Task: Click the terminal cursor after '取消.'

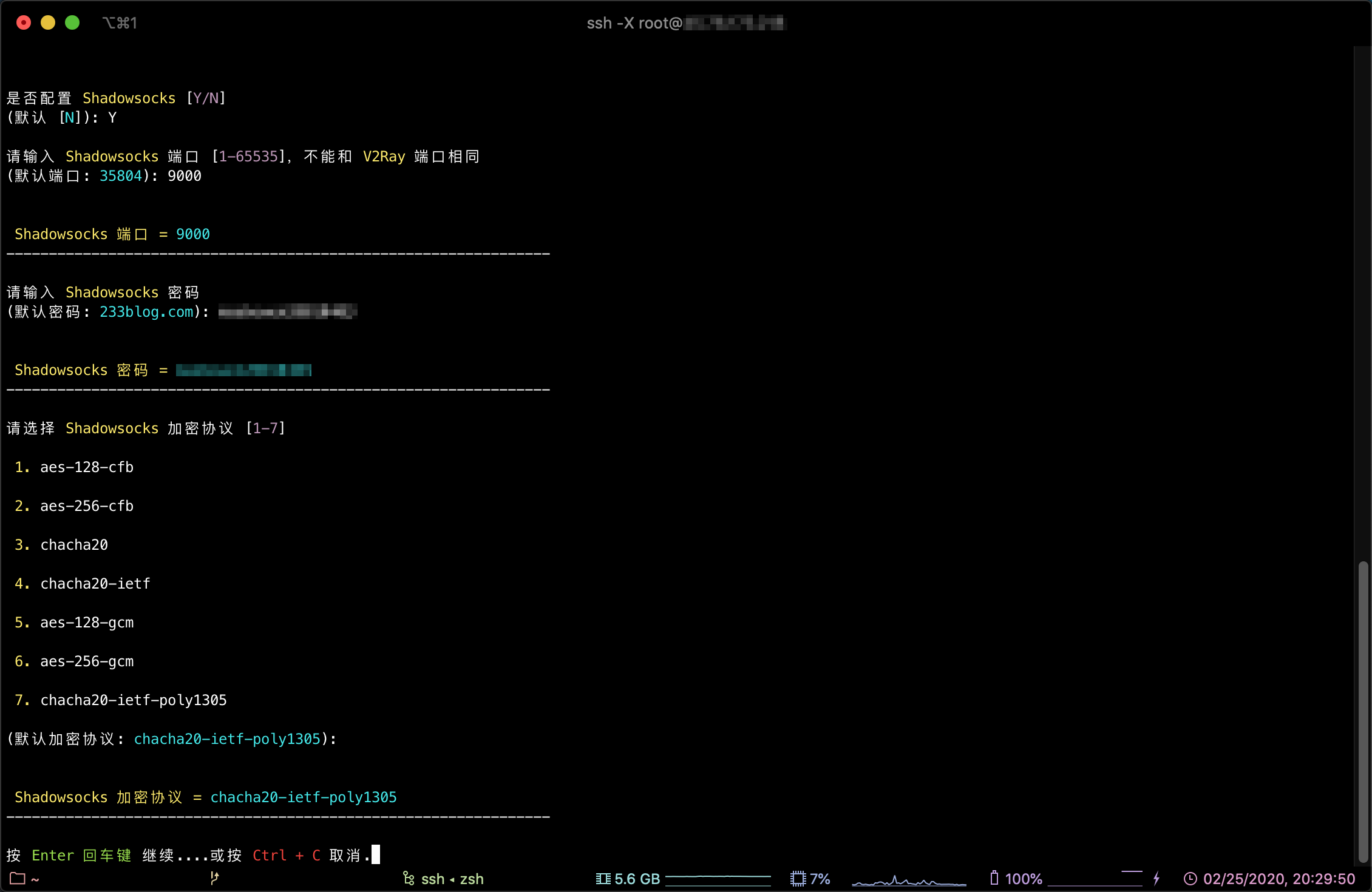Action: click(x=376, y=854)
